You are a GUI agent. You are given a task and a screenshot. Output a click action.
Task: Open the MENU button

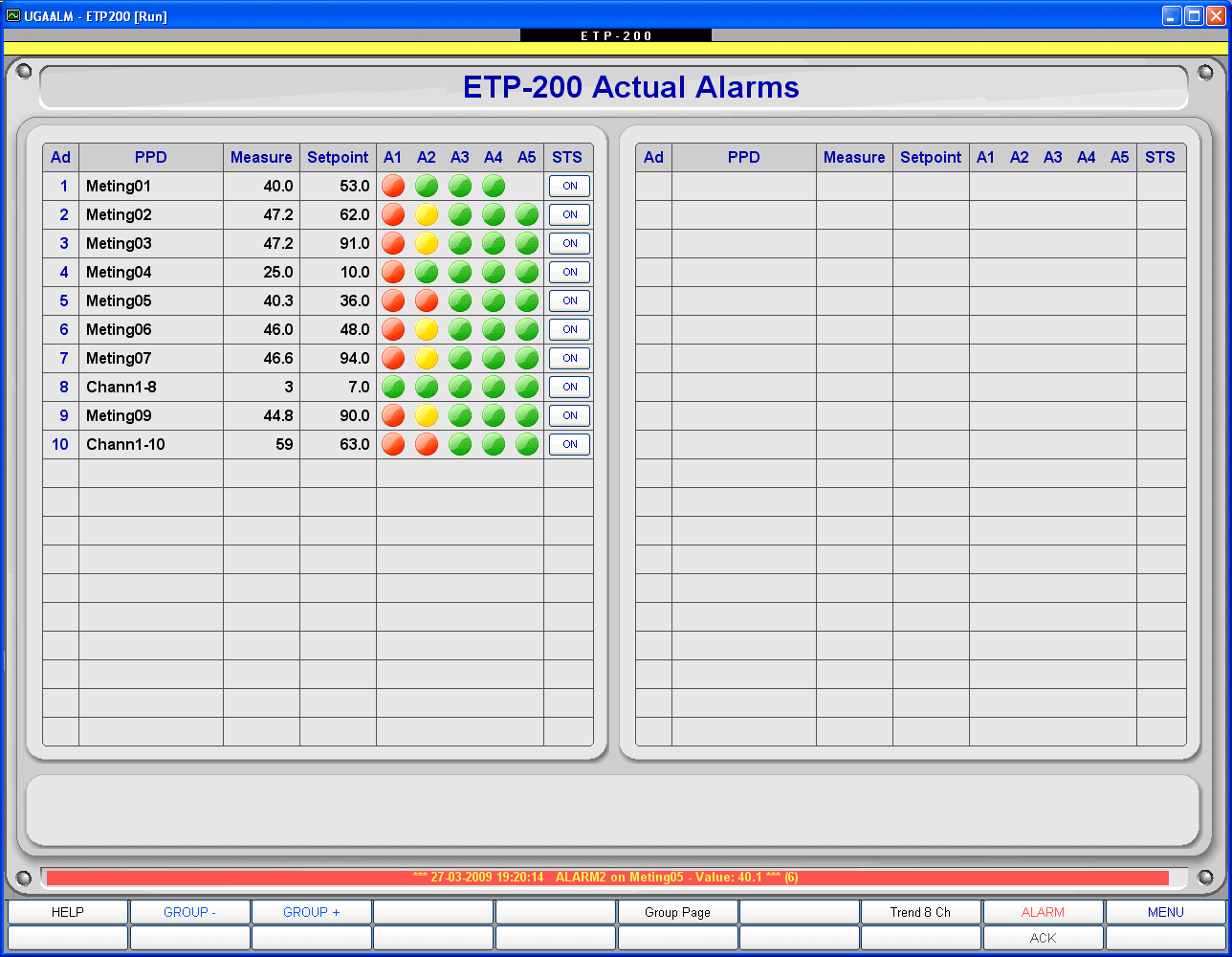(x=1165, y=912)
